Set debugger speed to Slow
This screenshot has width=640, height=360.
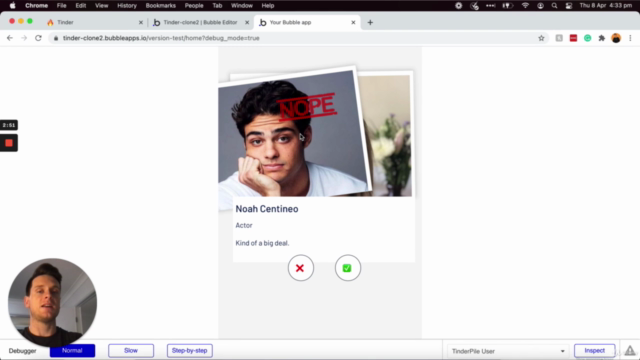point(131,351)
